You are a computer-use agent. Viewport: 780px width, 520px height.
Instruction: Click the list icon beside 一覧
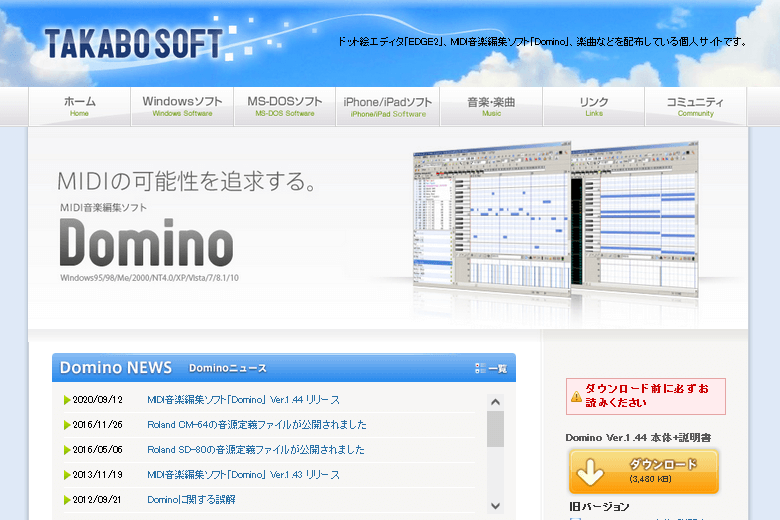click(480, 368)
